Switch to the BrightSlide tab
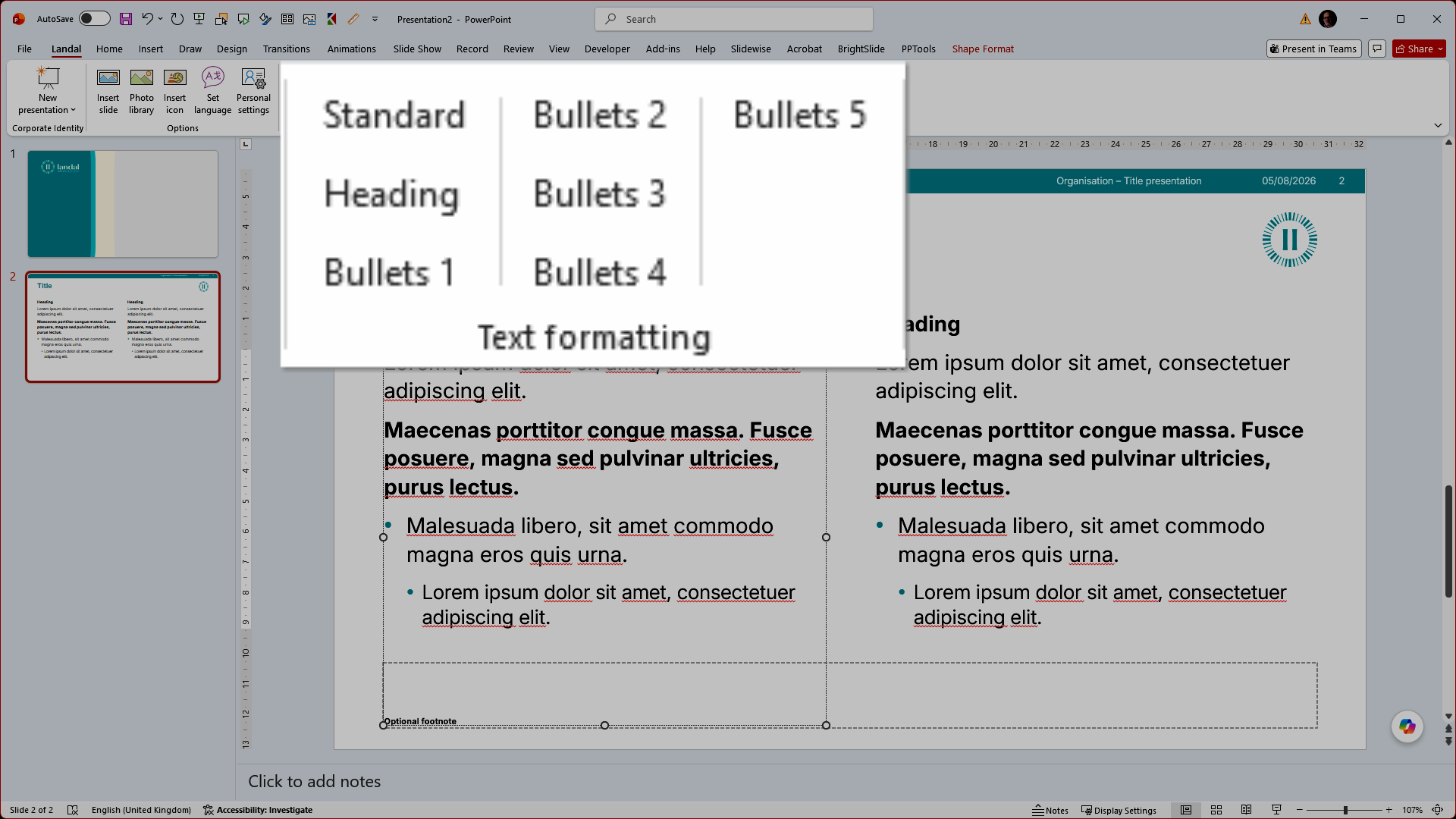 pos(861,49)
